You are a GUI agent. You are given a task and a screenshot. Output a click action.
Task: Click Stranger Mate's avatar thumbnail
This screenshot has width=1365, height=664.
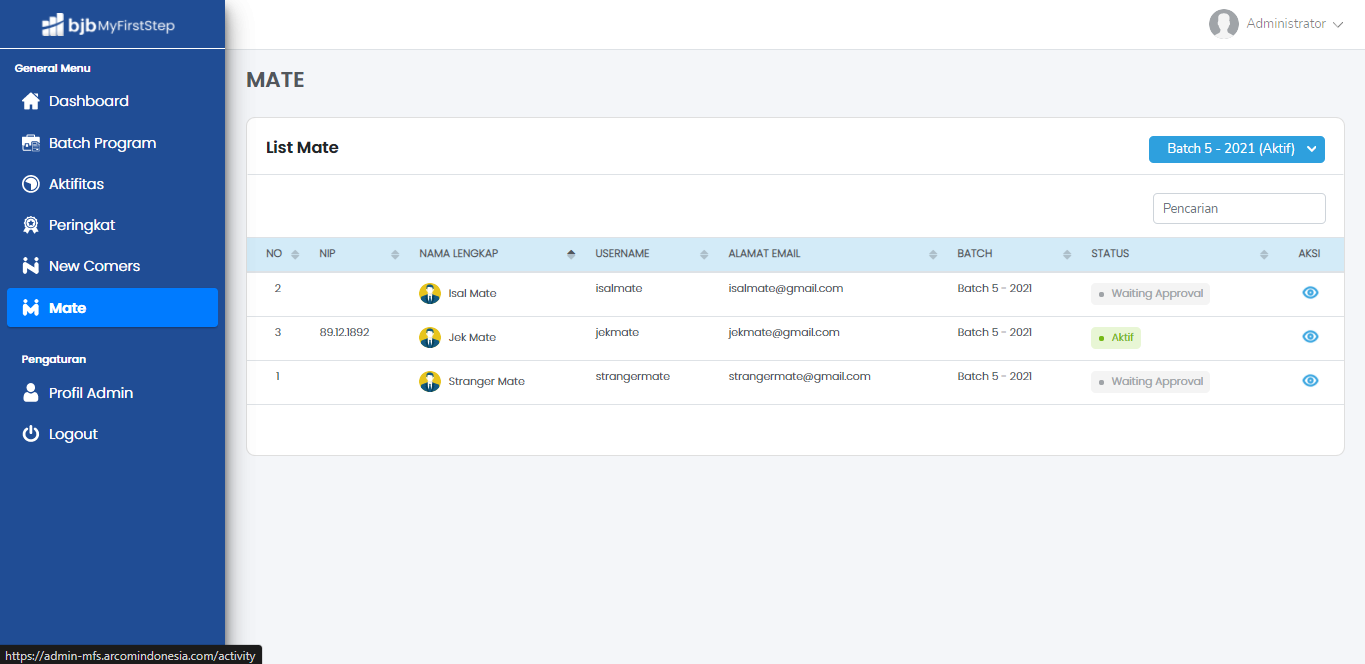point(430,381)
